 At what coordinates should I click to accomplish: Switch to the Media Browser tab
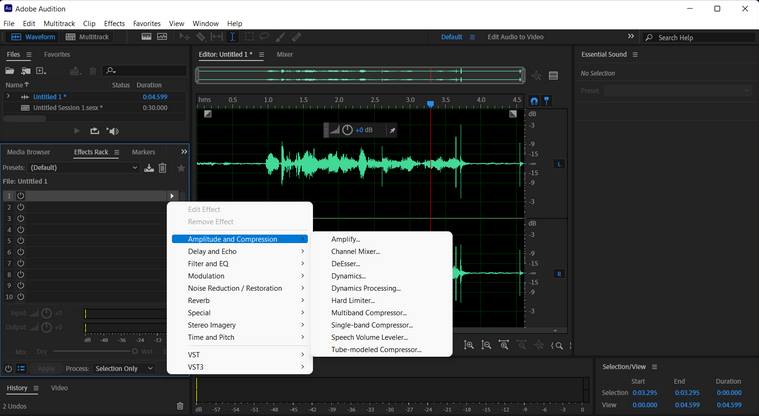pyautogui.click(x=29, y=152)
